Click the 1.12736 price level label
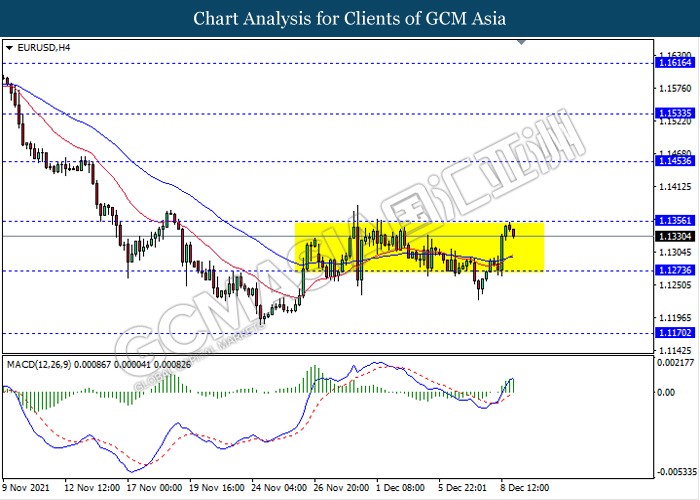 (x=675, y=270)
